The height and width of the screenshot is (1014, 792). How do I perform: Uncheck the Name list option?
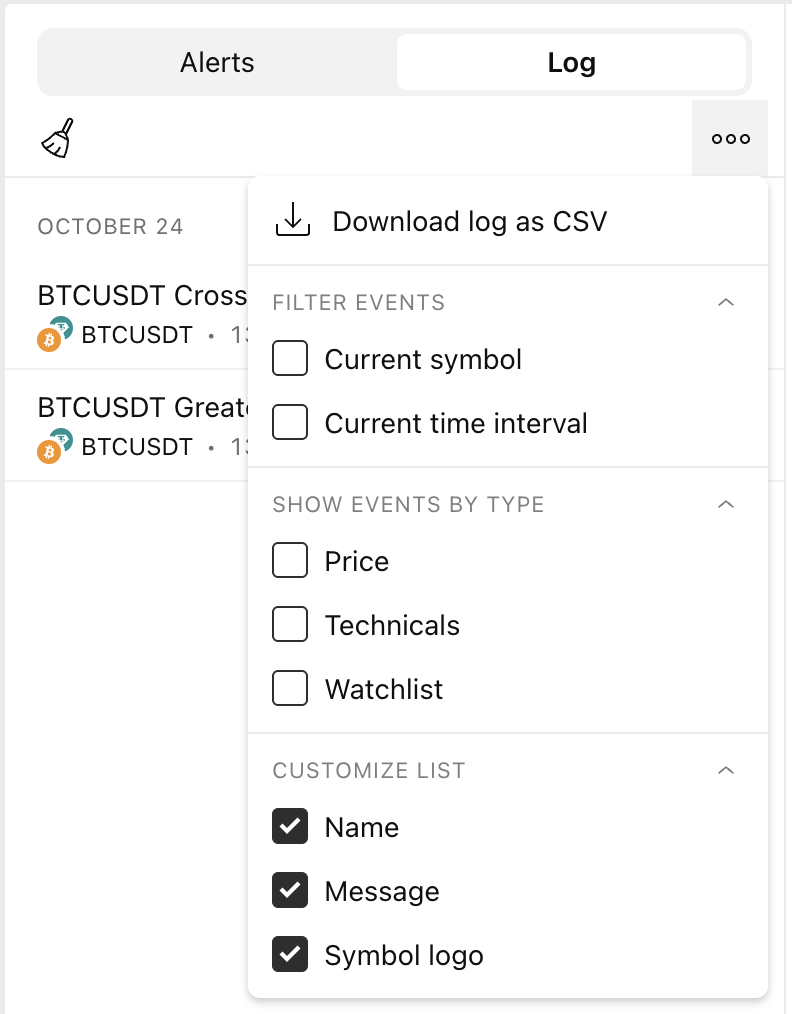point(290,827)
